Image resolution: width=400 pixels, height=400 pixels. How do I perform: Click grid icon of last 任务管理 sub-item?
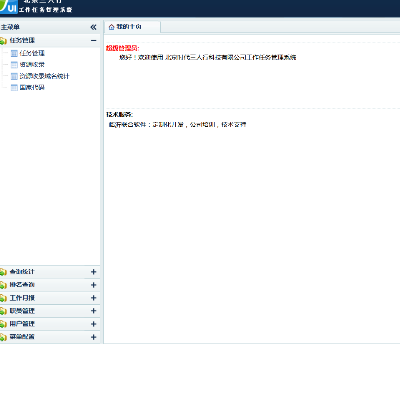14,88
